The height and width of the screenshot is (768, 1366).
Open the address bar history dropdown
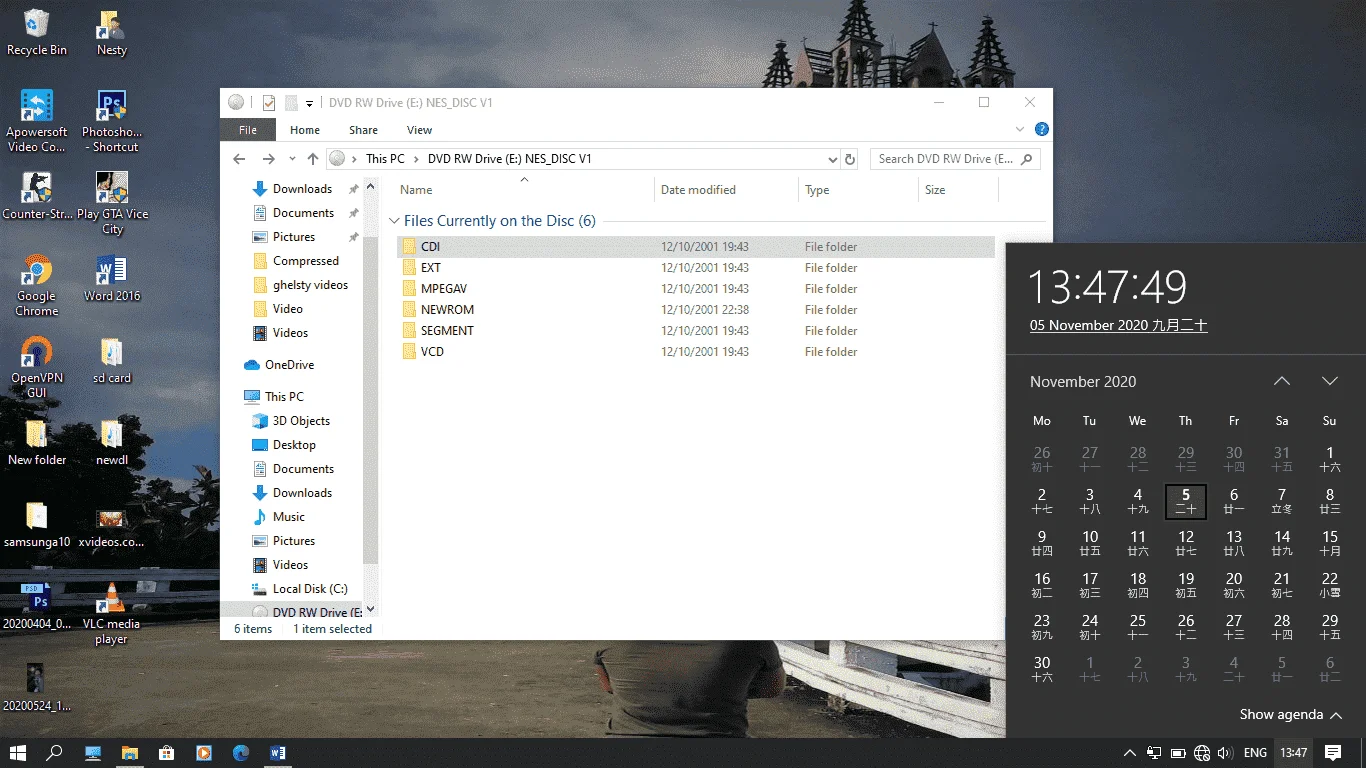(x=833, y=159)
